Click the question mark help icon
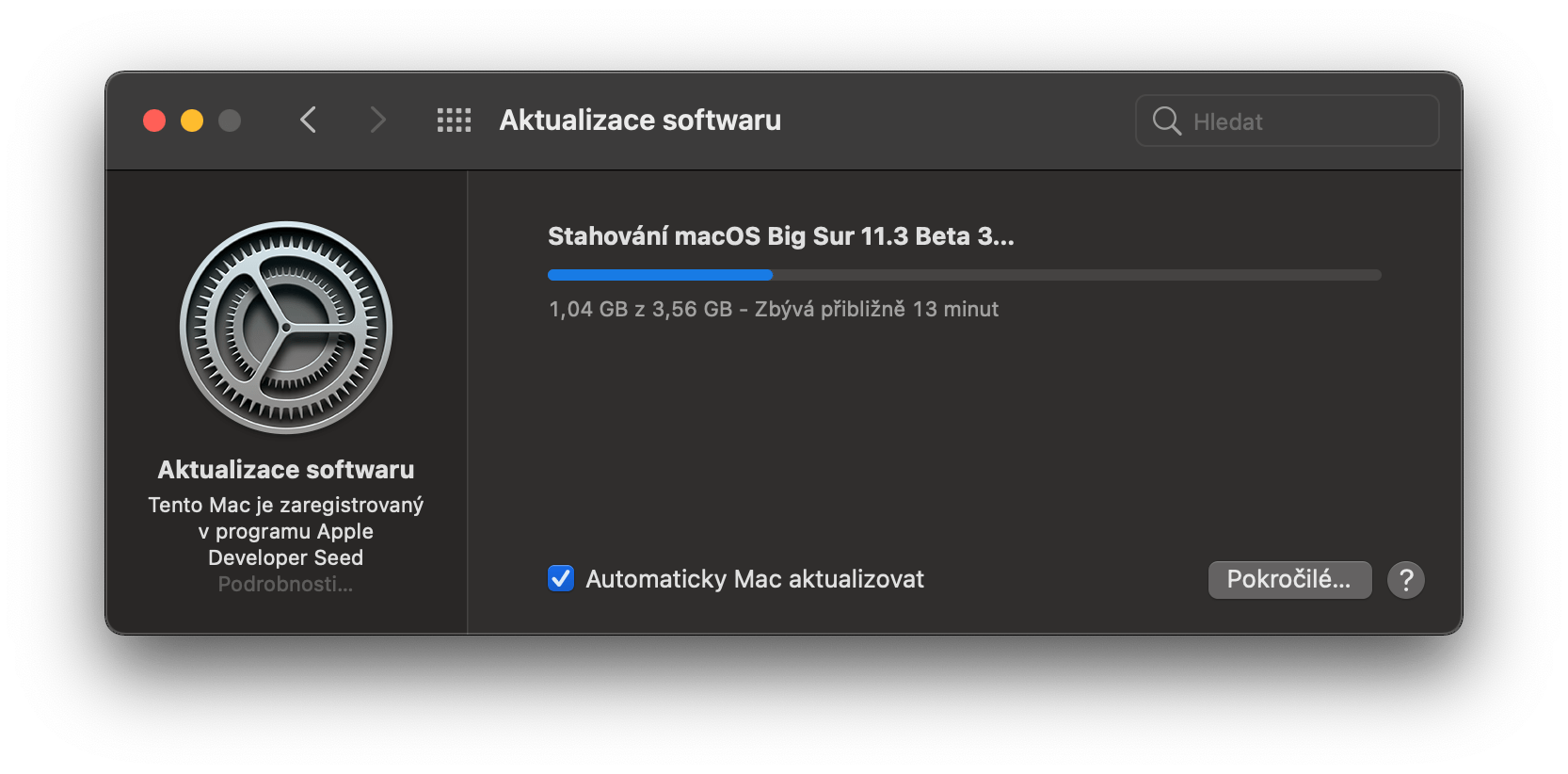The height and width of the screenshot is (774, 1568). 1406,579
